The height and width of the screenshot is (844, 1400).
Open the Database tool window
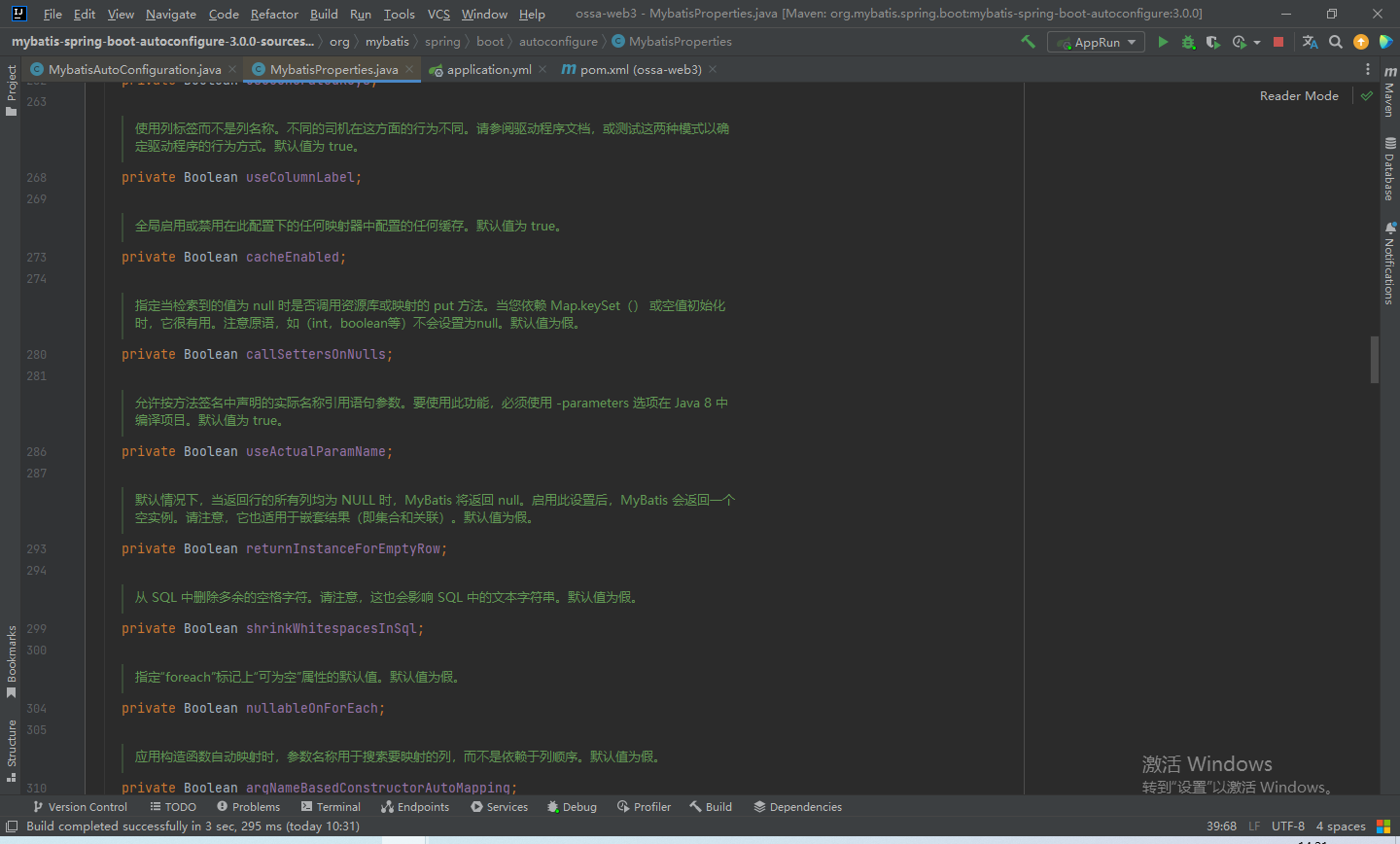(x=1389, y=168)
